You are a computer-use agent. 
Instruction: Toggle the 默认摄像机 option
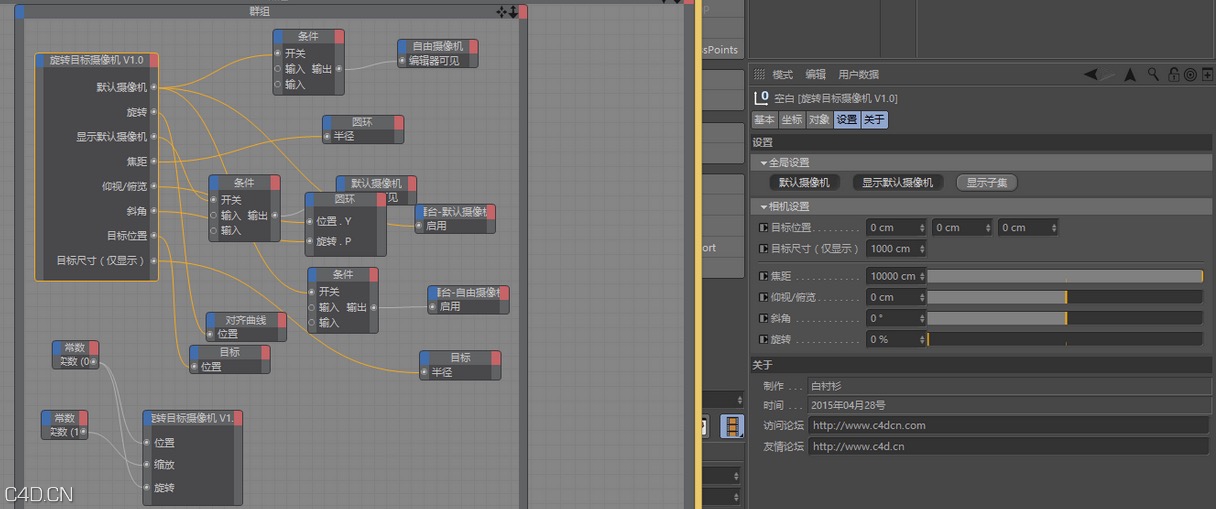click(804, 183)
